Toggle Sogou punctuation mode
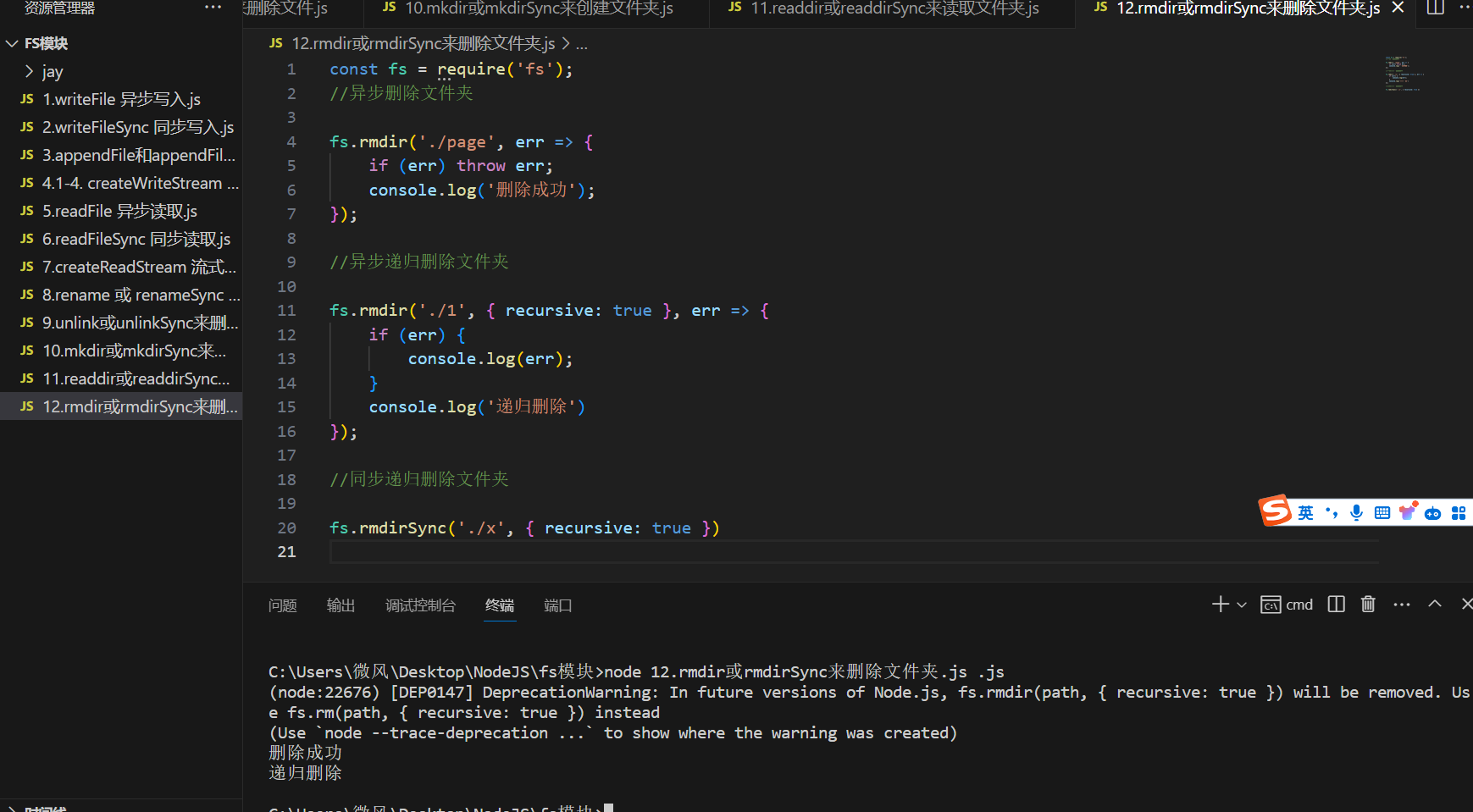This screenshot has width=1473, height=812. [x=1332, y=513]
